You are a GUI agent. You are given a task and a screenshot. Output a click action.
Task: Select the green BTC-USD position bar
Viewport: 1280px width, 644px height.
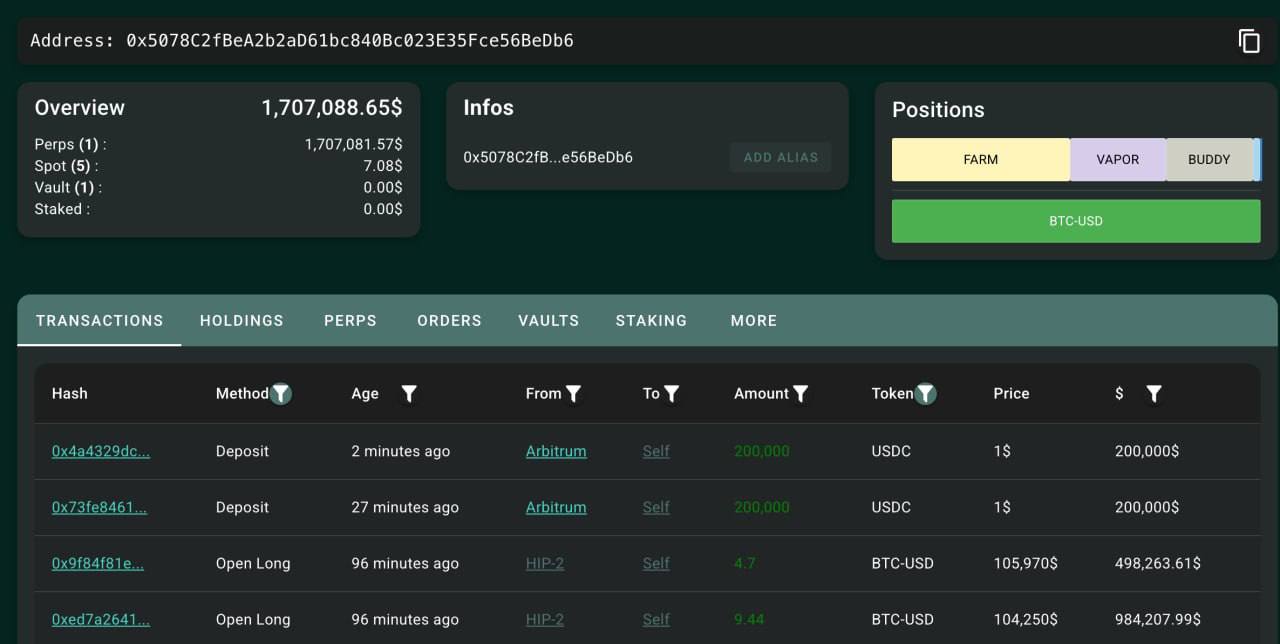(1076, 221)
